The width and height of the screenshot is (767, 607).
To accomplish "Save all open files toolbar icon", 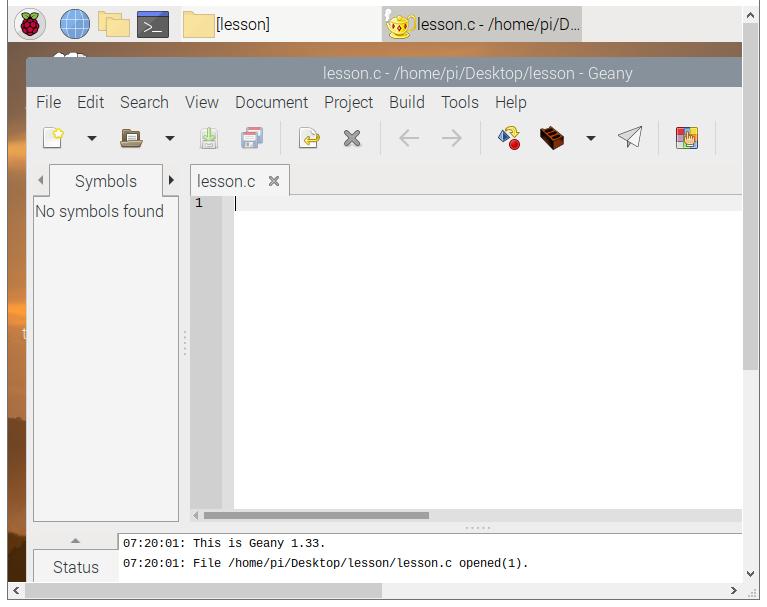I will (251, 138).
